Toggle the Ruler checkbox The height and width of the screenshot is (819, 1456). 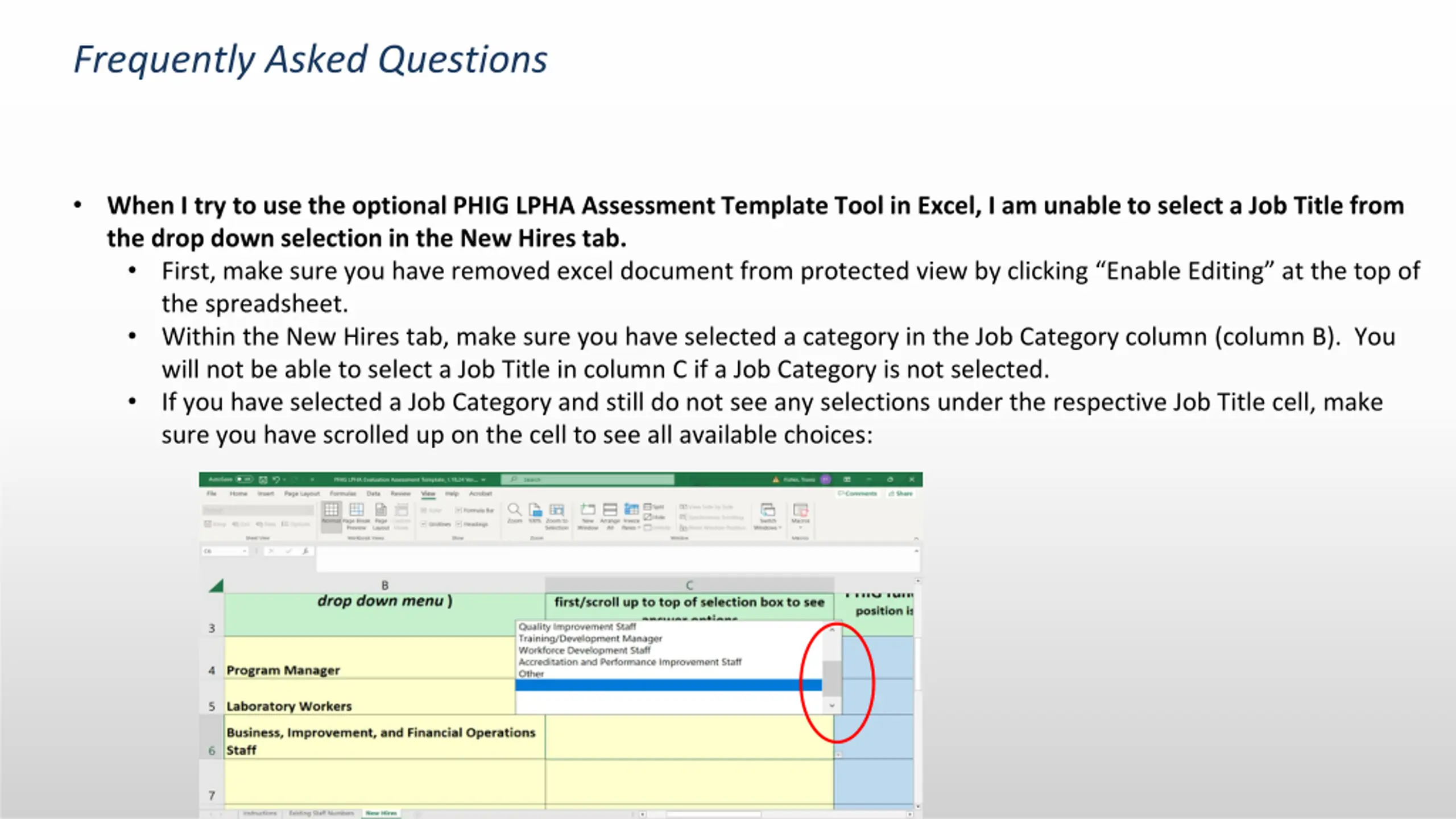423,510
